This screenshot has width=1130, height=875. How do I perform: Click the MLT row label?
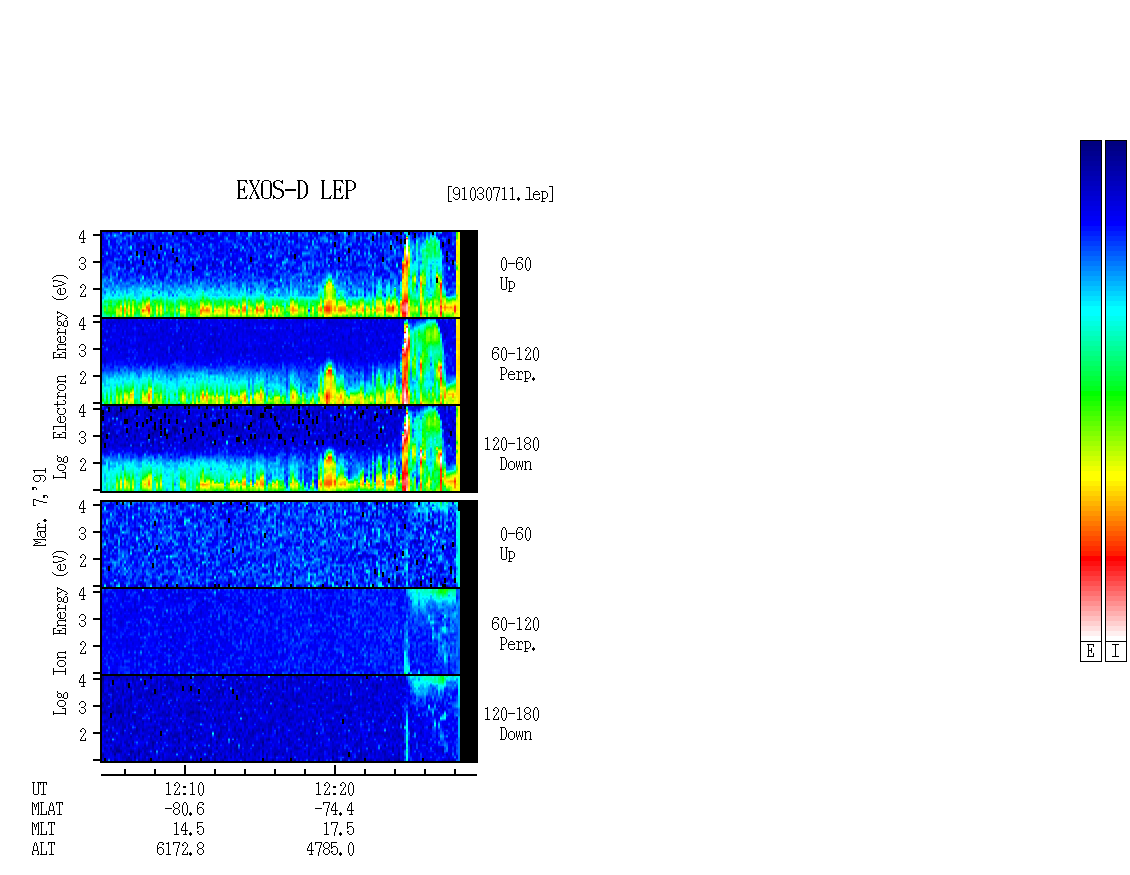[43, 830]
